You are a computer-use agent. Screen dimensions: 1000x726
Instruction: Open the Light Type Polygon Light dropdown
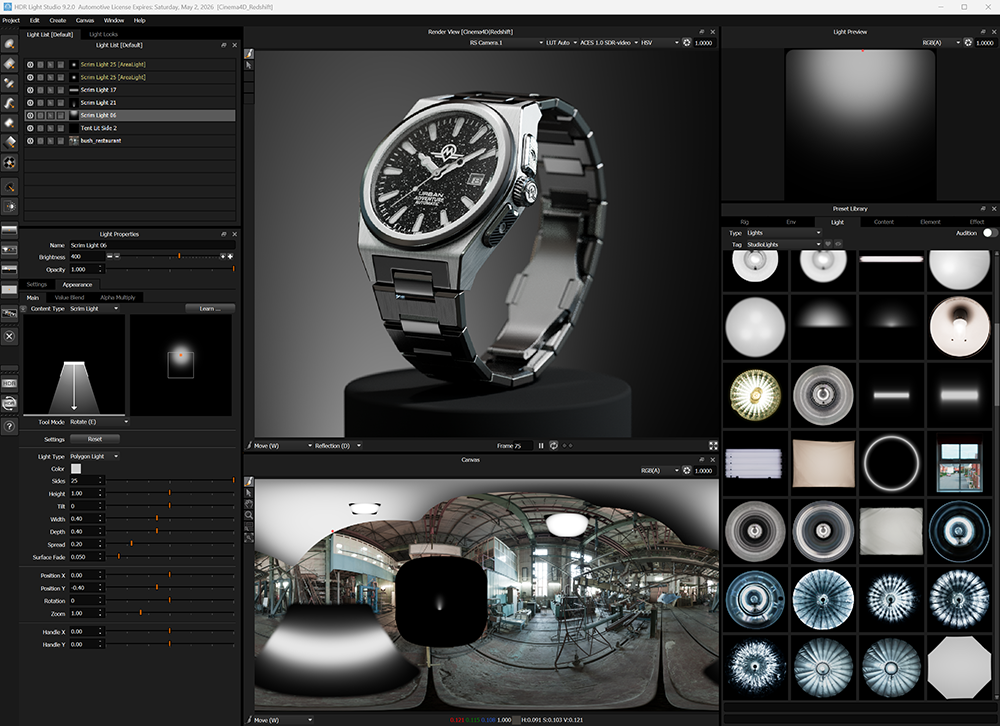pyautogui.click(x=94, y=456)
